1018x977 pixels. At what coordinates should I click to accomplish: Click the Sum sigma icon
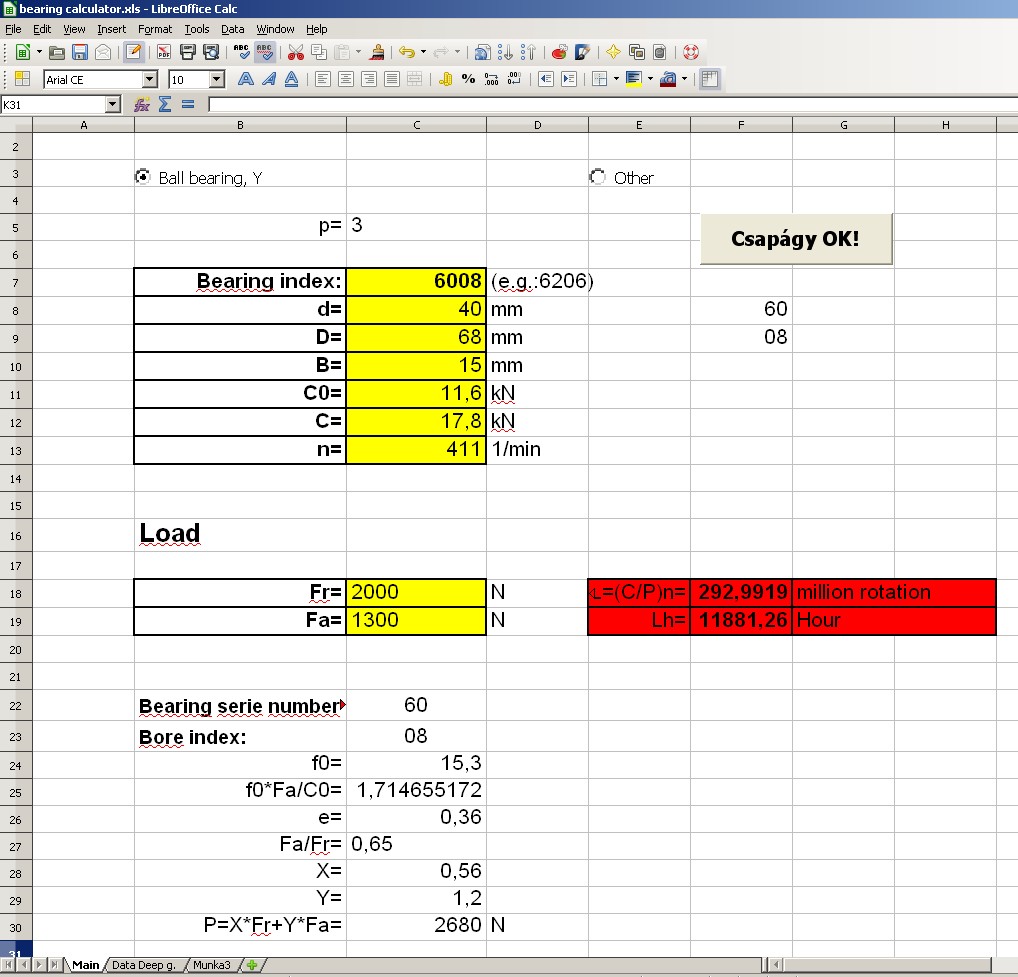[165, 104]
